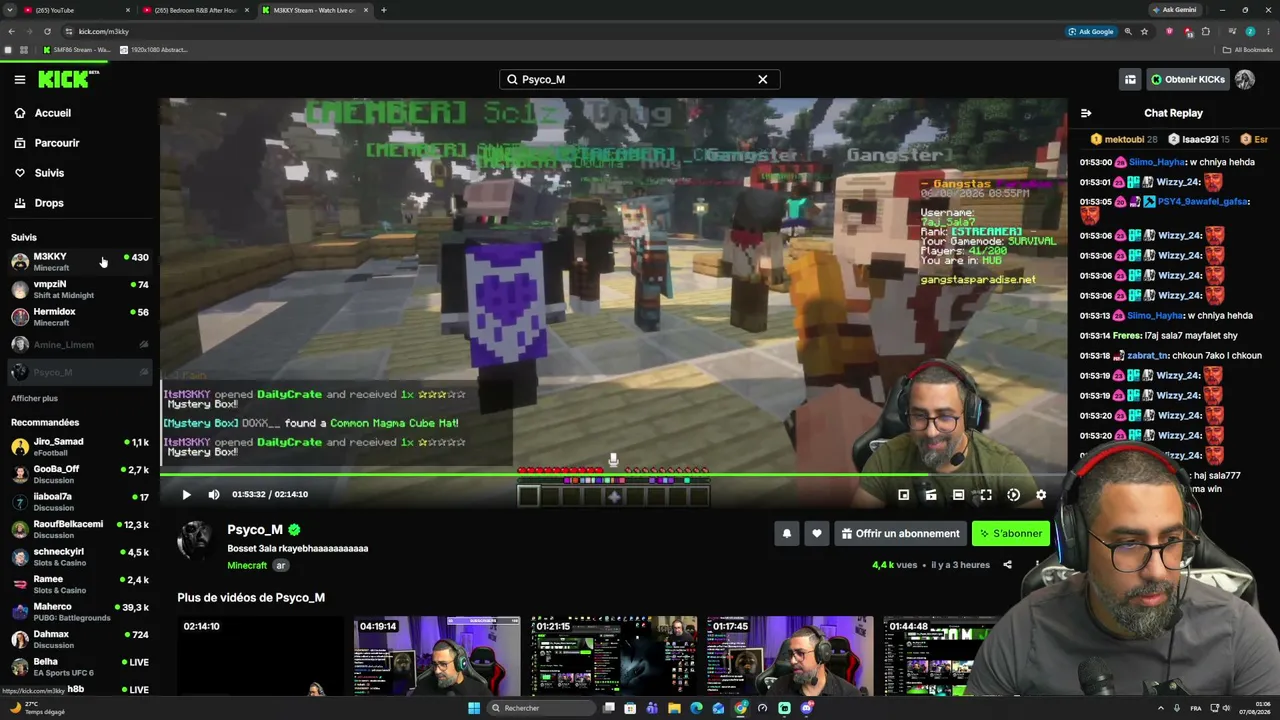
Task: Open Psyco_M profile avatar
Action: pos(195,539)
